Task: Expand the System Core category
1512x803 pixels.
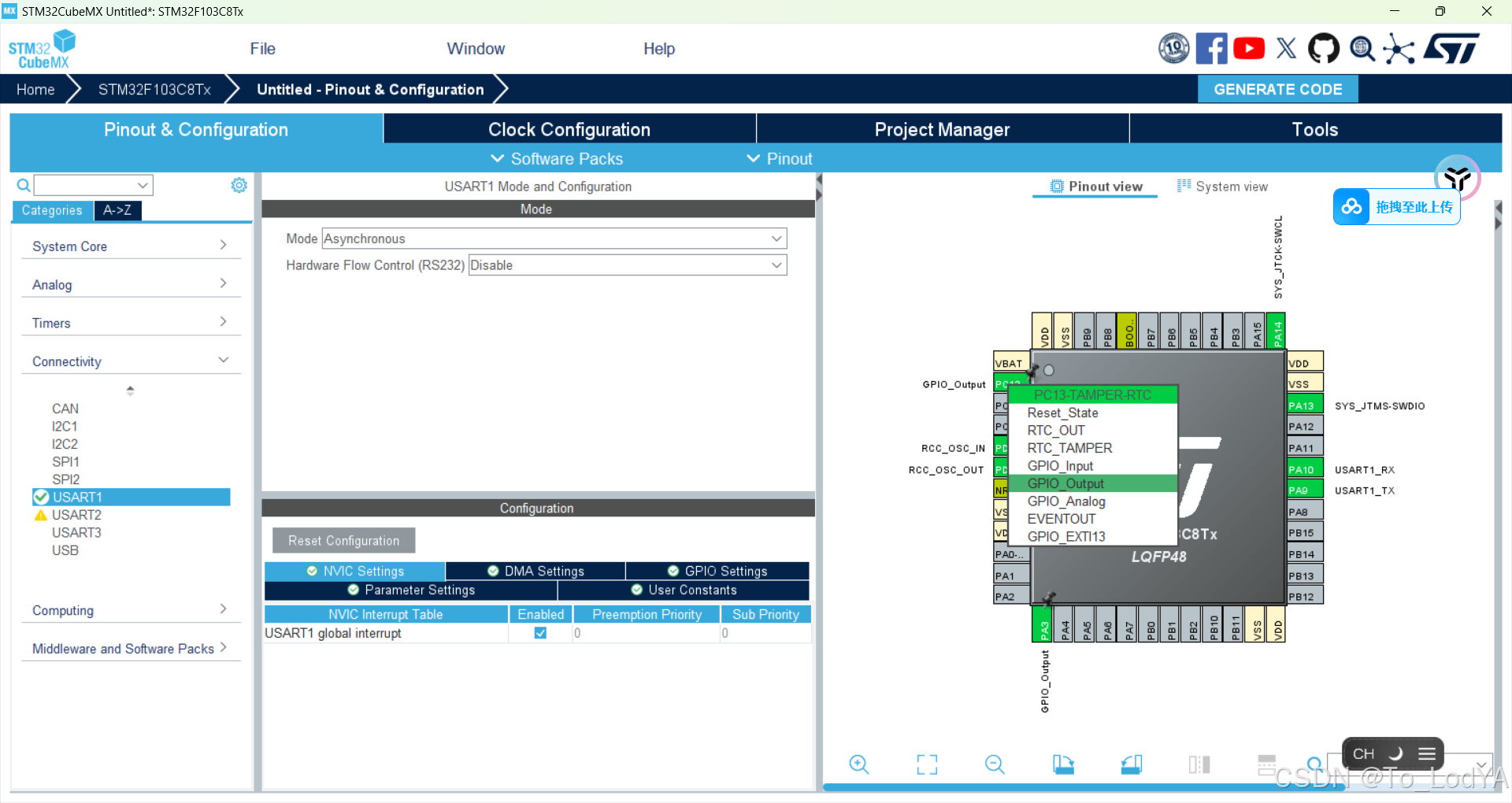Action: tap(131, 246)
